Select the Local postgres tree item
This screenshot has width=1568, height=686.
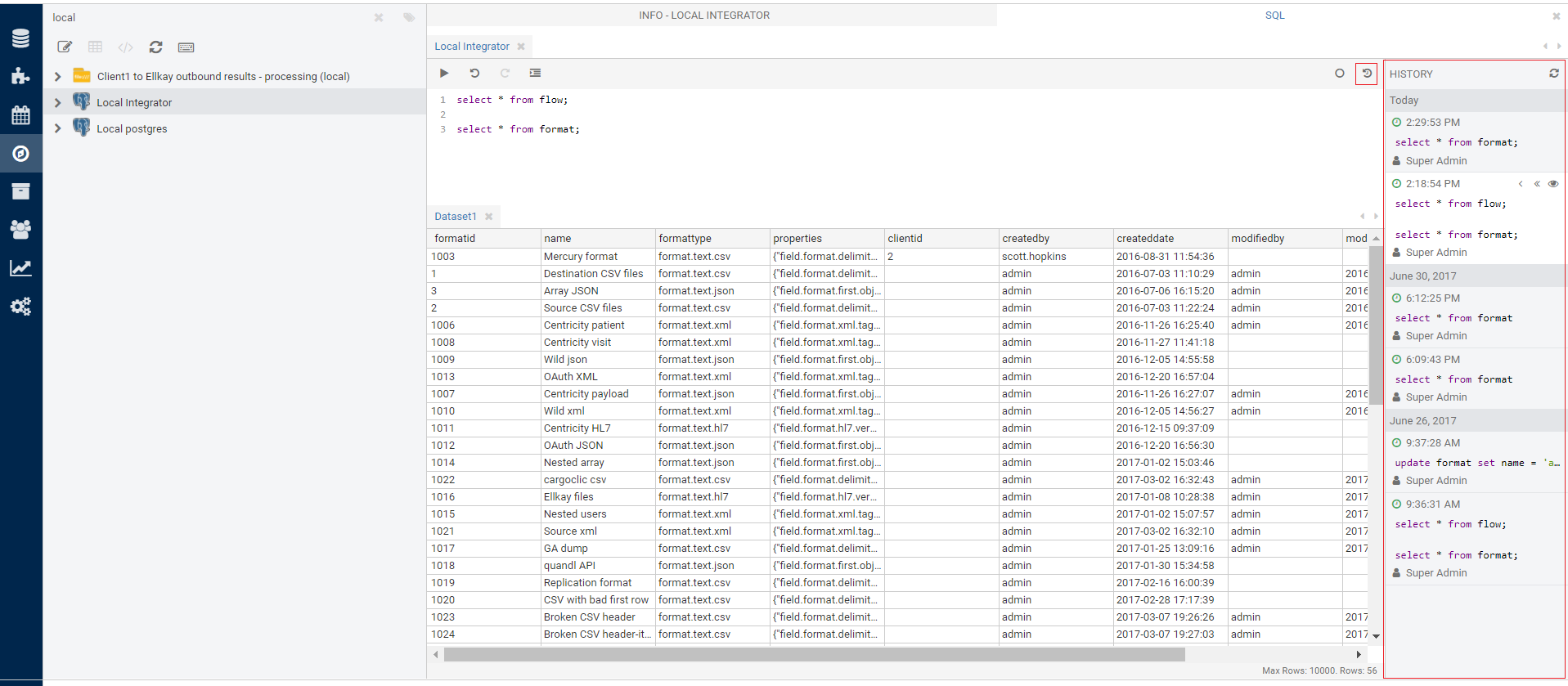click(x=132, y=128)
